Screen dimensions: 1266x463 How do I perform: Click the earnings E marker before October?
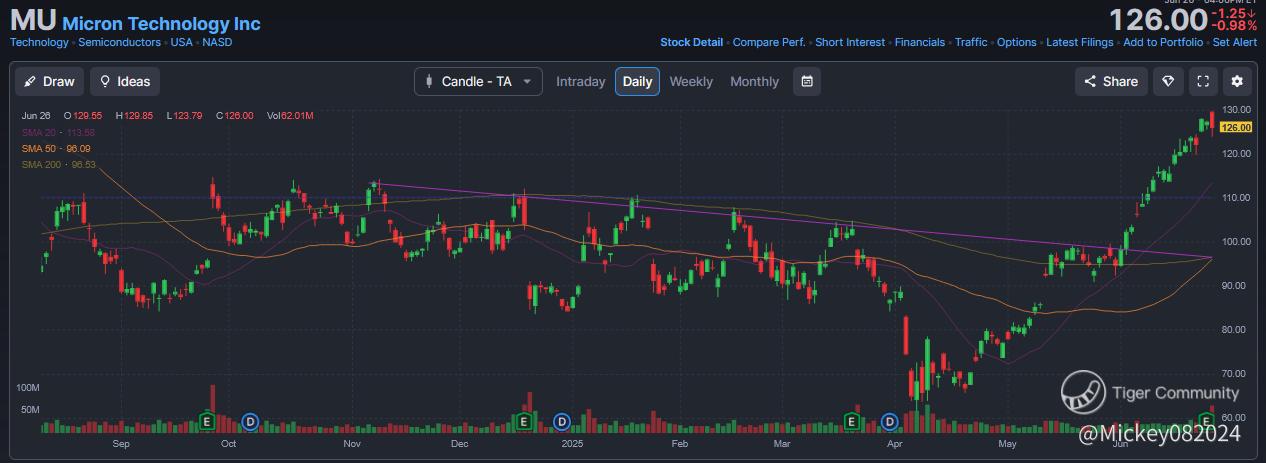(208, 422)
